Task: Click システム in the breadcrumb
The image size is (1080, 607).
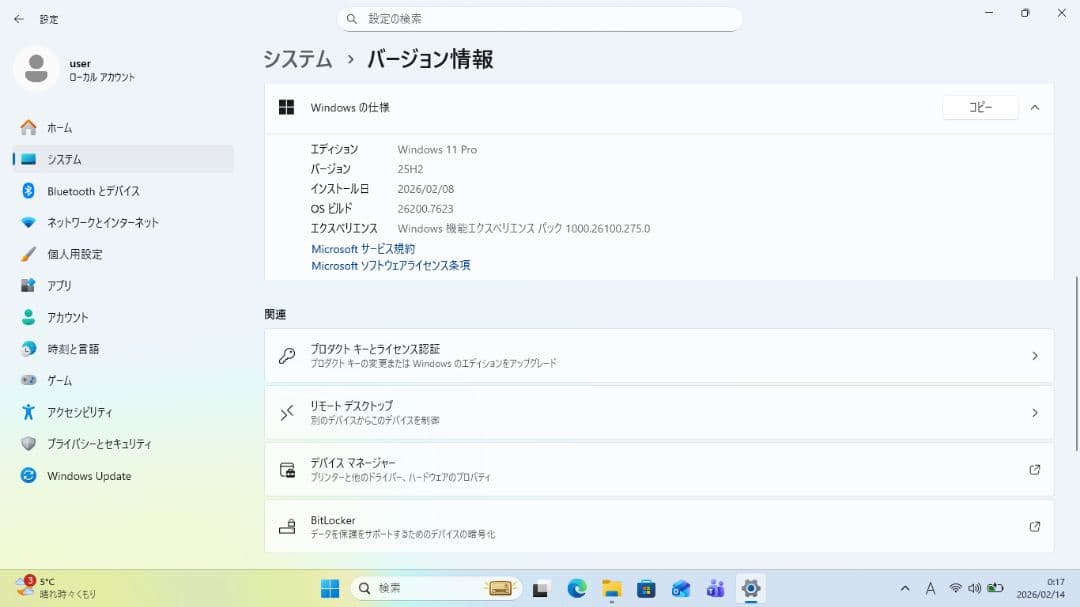Action: pos(298,59)
